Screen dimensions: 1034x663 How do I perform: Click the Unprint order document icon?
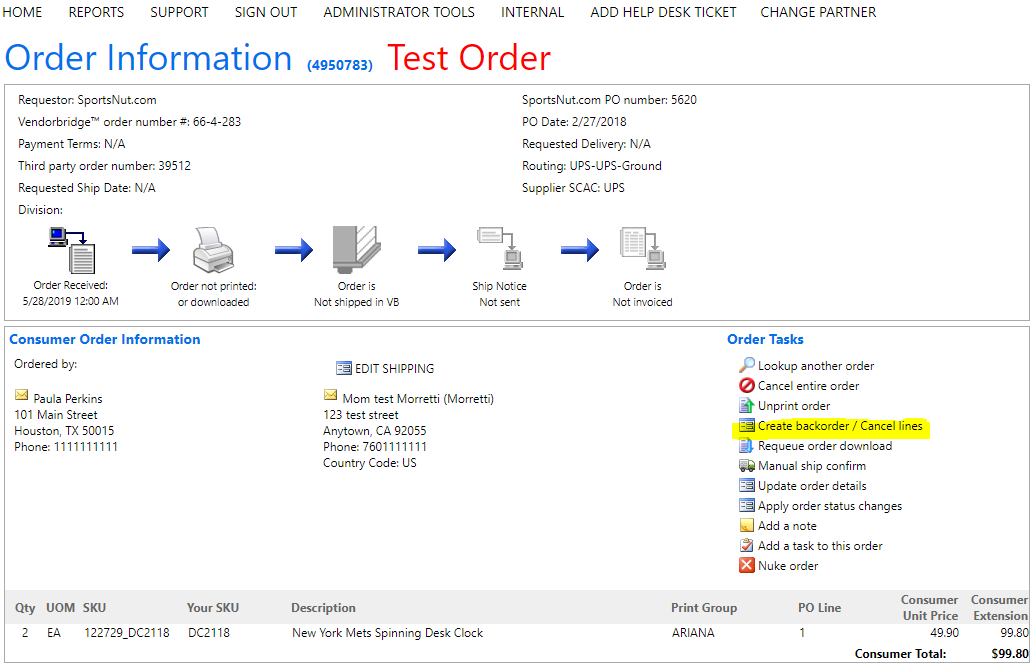746,405
